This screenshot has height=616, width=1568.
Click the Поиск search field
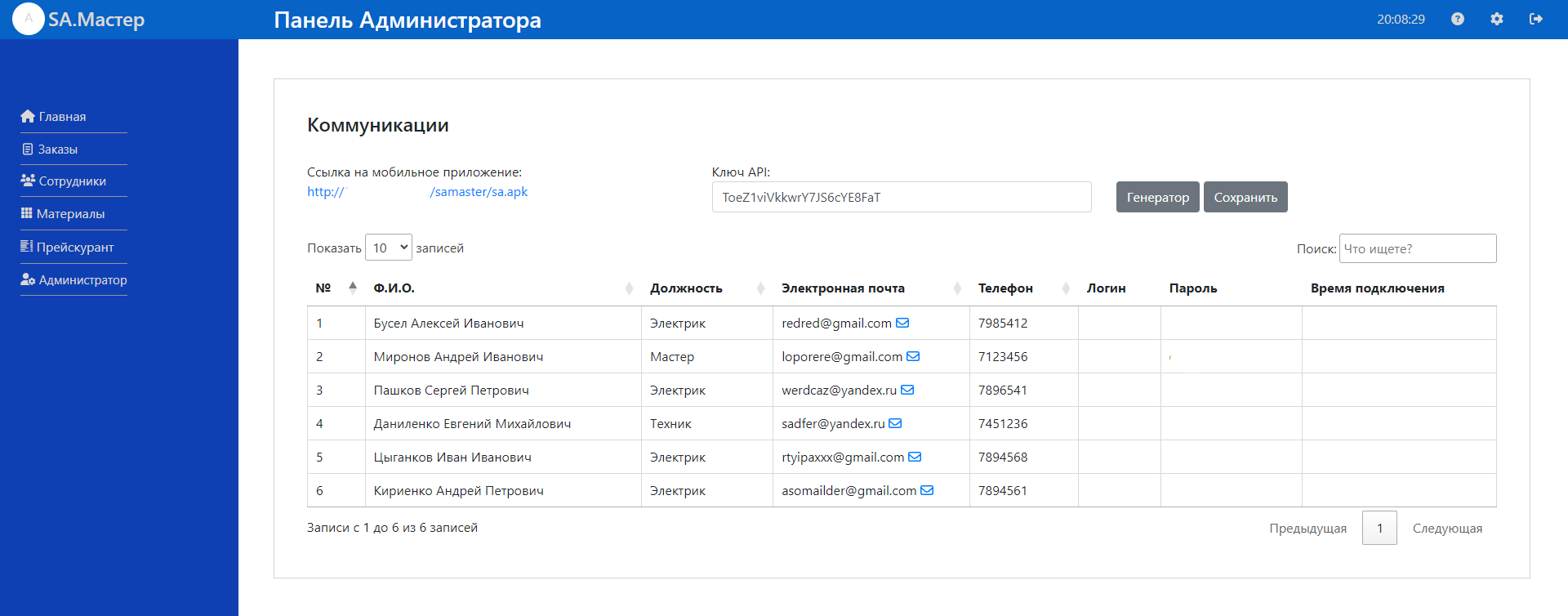[x=1417, y=248]
